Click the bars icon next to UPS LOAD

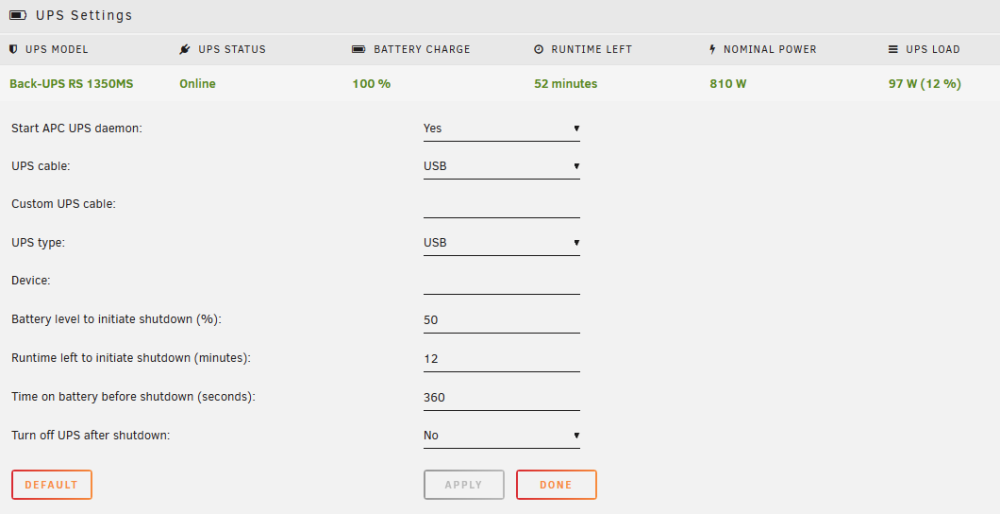[893, 49]
